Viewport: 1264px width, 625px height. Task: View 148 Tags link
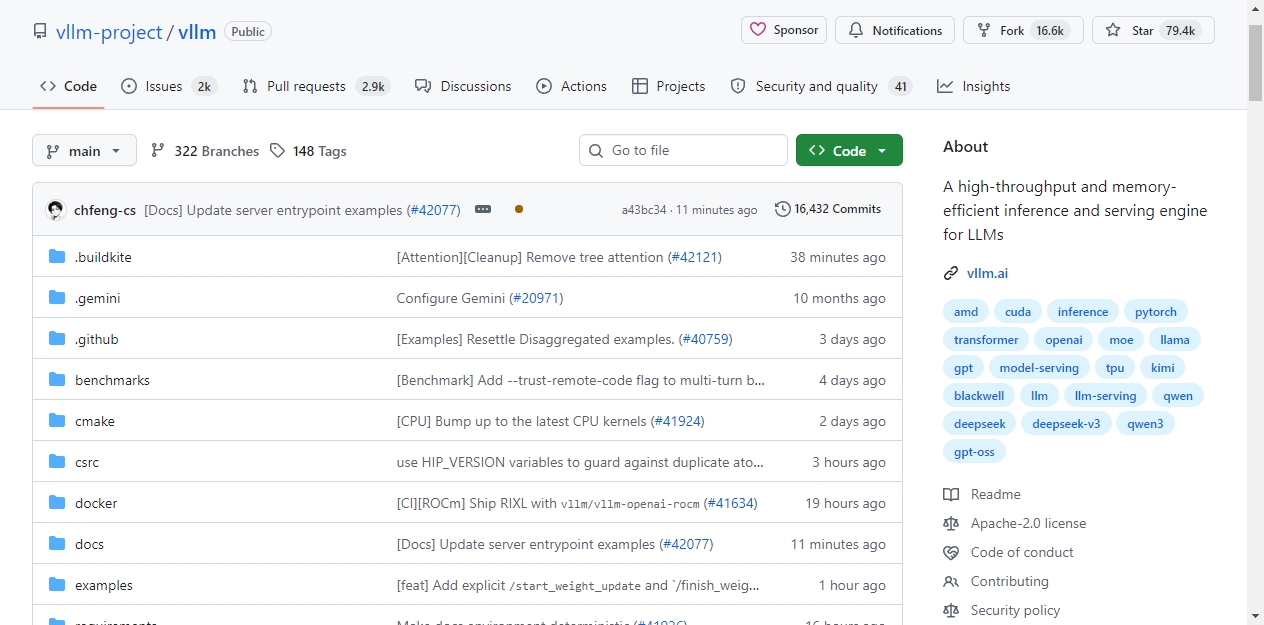click(x=308, y=151)
